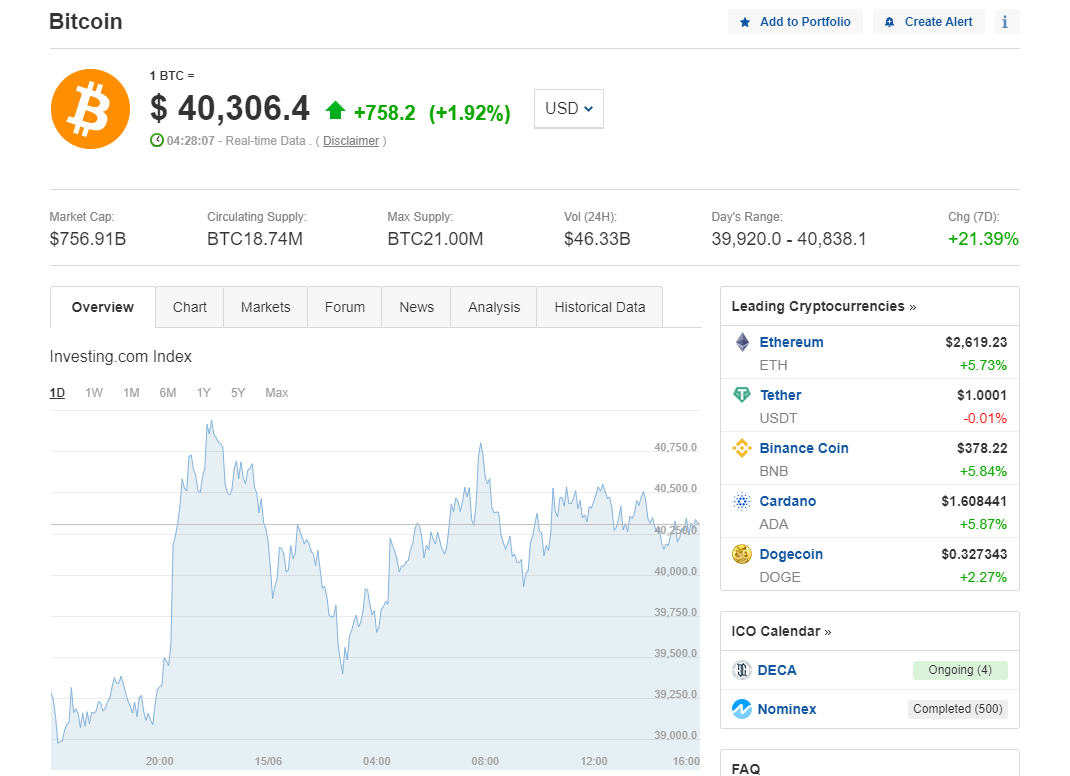Select the 5Y chart range
Screen dimensions: 1070x776
point(237,392)
